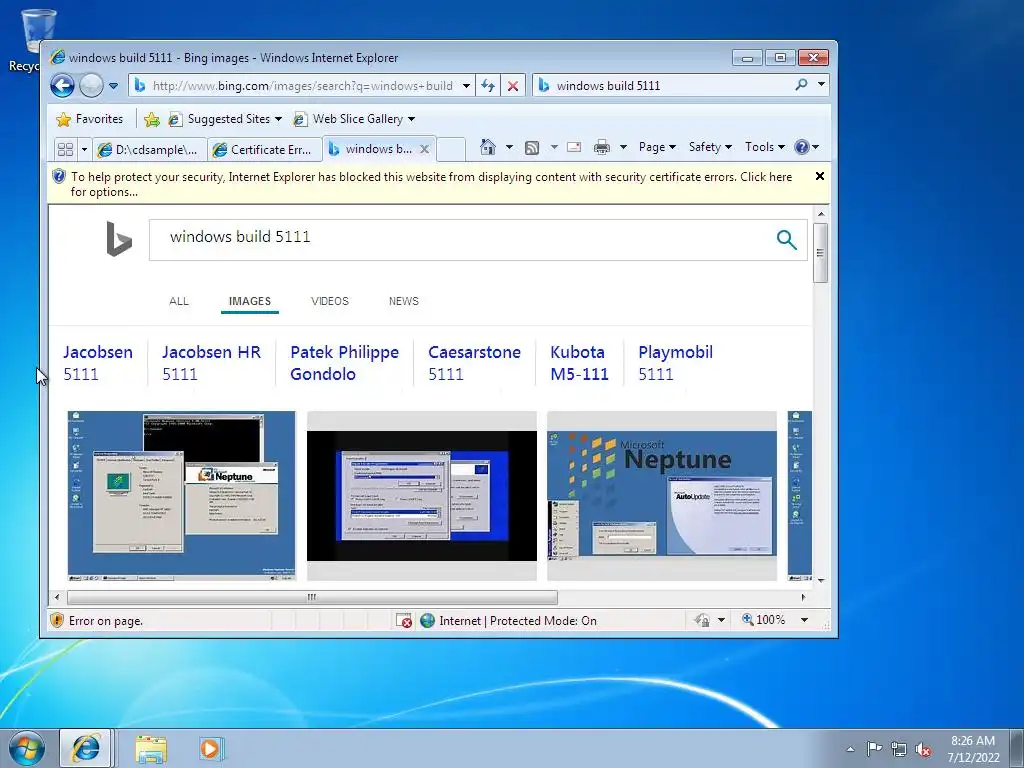The width and height of the screenshot is (1024, 768).
Task: Open Playmobil 5111 suggestion
Action: 675,363
